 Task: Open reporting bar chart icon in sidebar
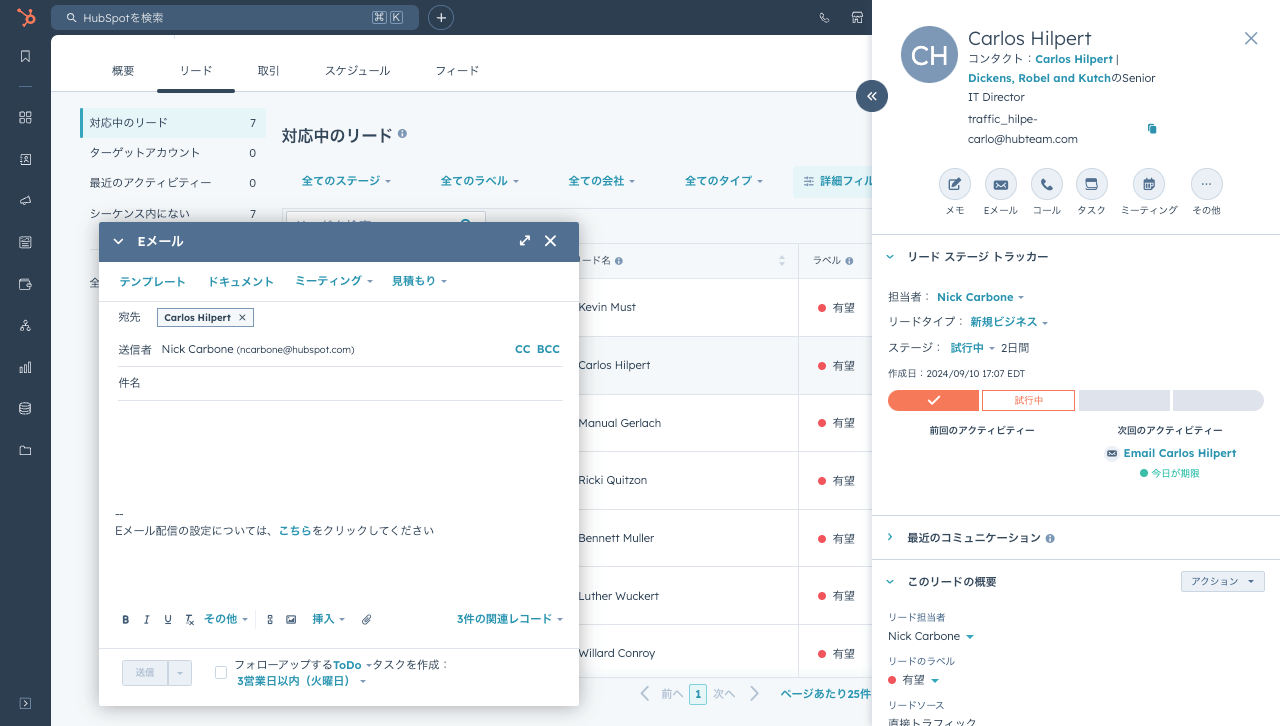tap(26, 367)
